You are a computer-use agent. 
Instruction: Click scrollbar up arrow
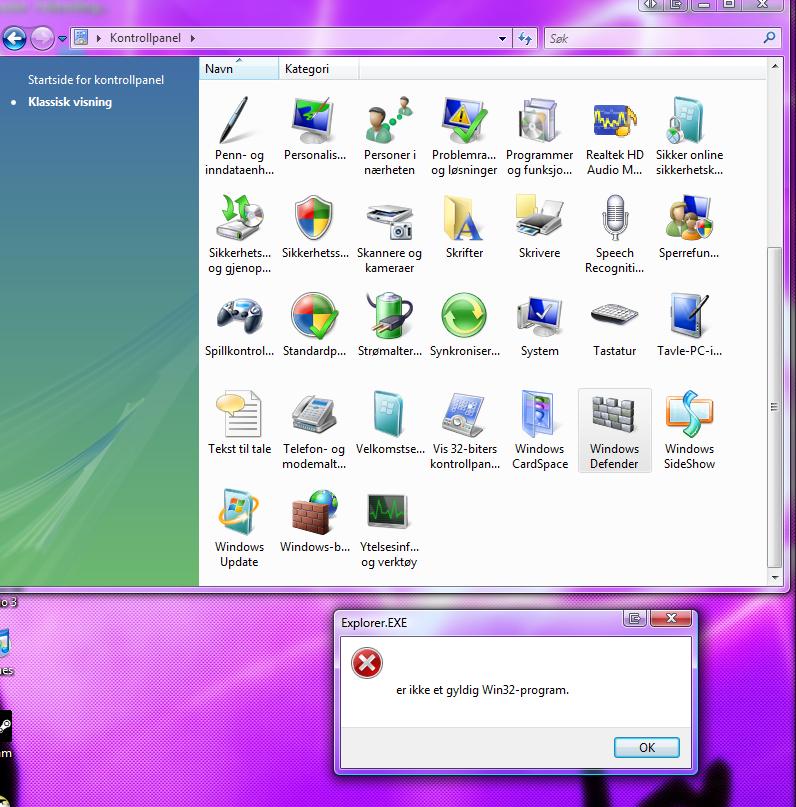[x=775, y=66]
